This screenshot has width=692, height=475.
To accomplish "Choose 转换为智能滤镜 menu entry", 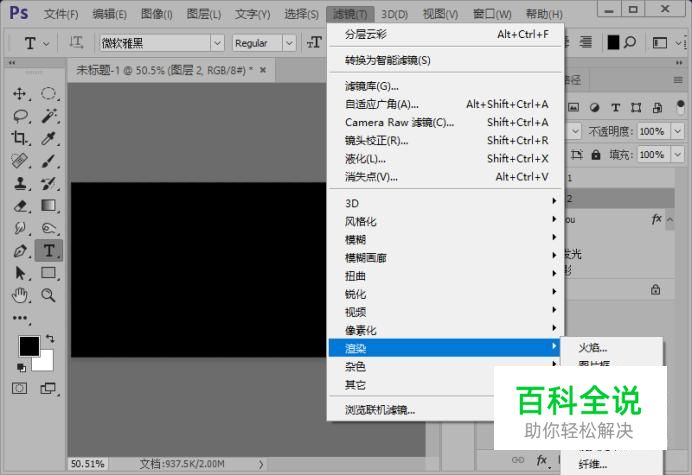I will [x=445, y=60].
